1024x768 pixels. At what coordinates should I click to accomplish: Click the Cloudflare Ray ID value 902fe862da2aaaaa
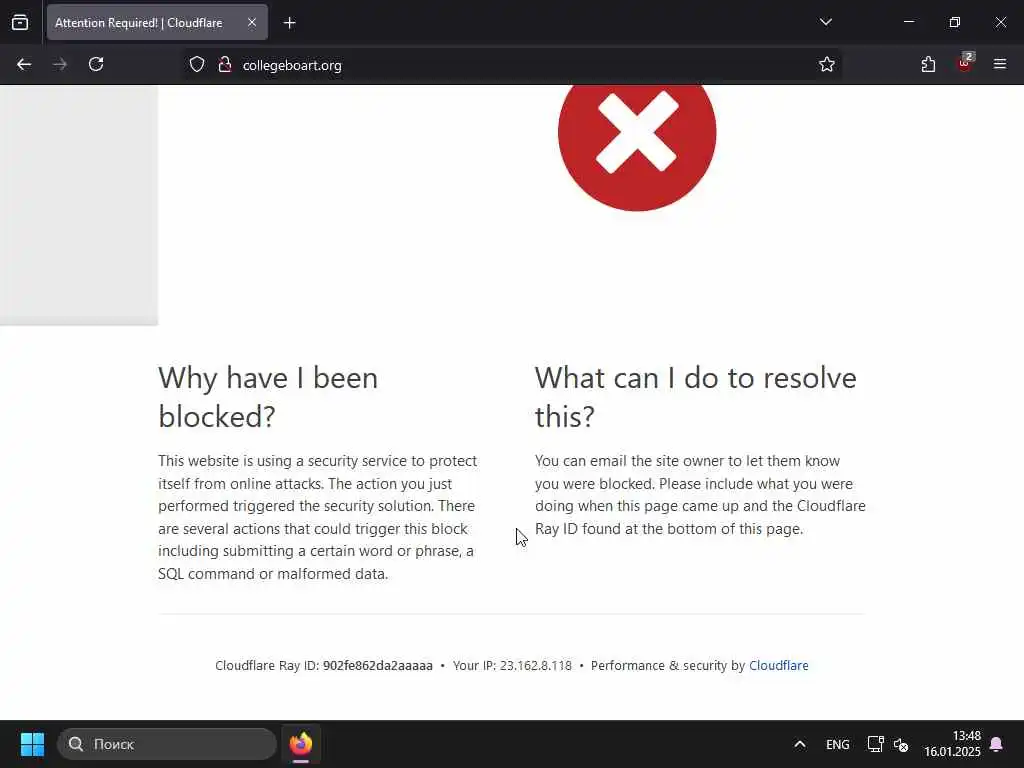click(377, 665)
